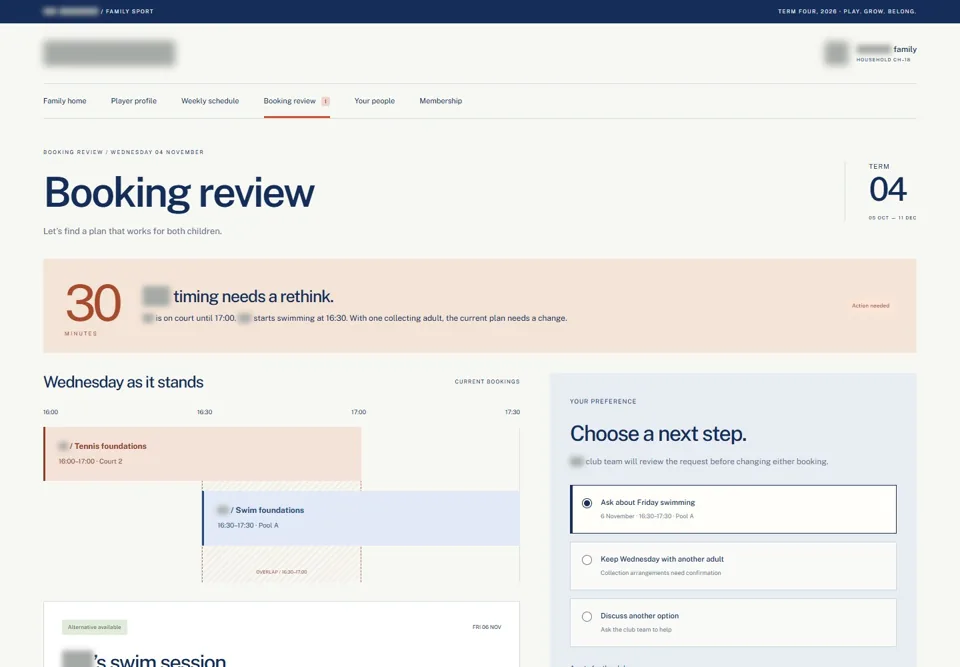Go to Your people tab
The image size is (960, 667).
pos(374,101)
